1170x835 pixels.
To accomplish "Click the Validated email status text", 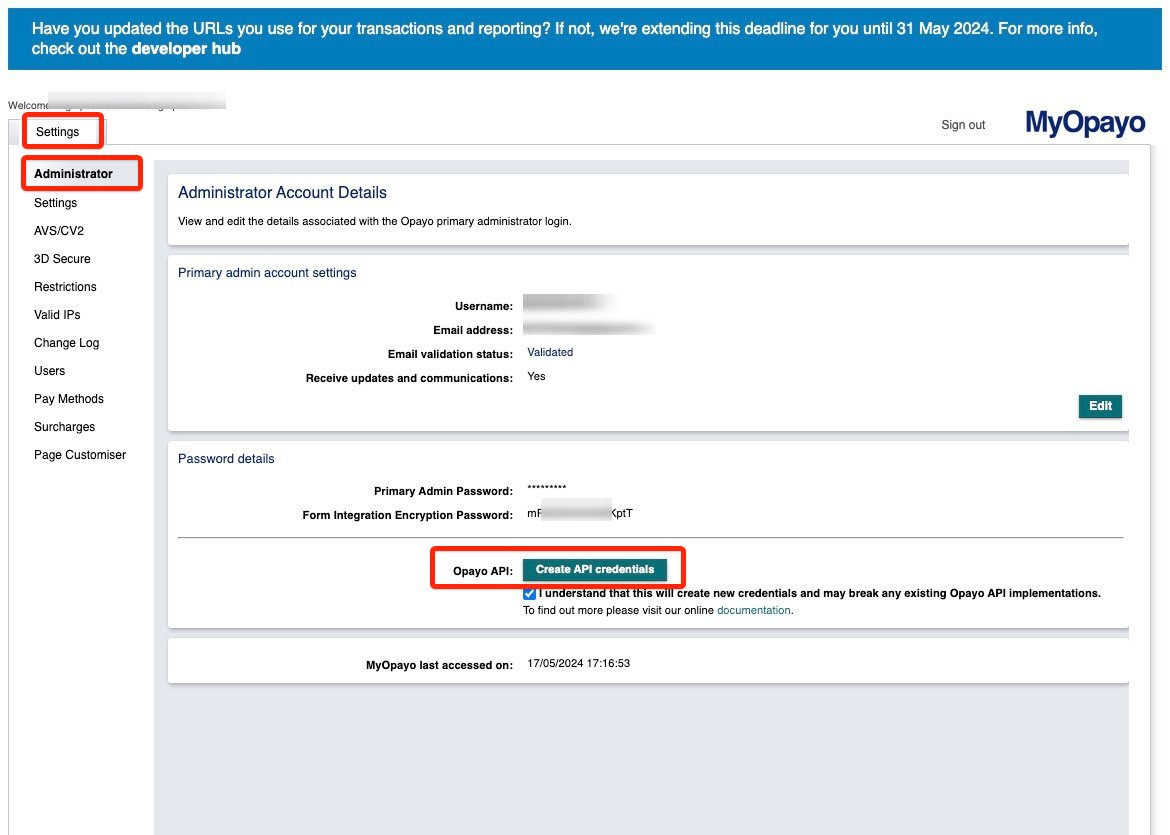I will click(x=550, y=352).
